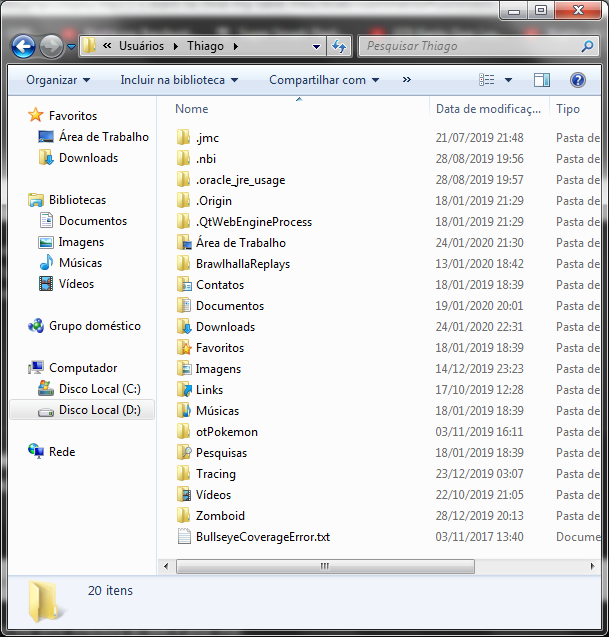The image size is (609, 637).
Task: Open the Compartilhar com menu
Action: pos(324,80)
